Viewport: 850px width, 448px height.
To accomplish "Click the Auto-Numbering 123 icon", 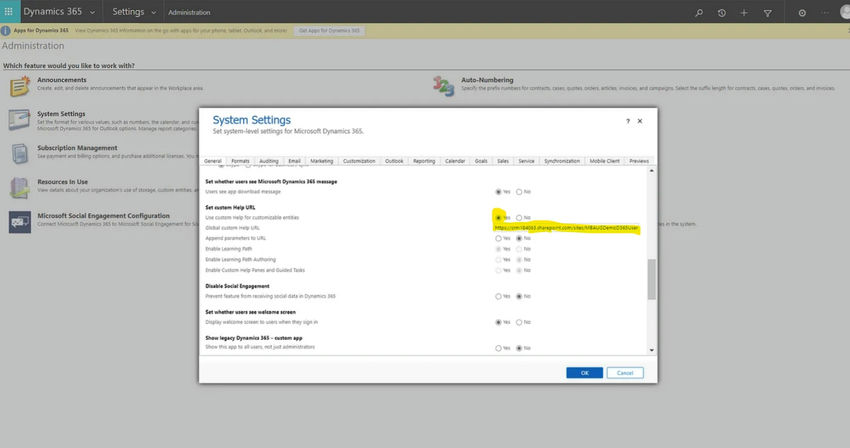I will pyautogui.click(x=443, y=86).
